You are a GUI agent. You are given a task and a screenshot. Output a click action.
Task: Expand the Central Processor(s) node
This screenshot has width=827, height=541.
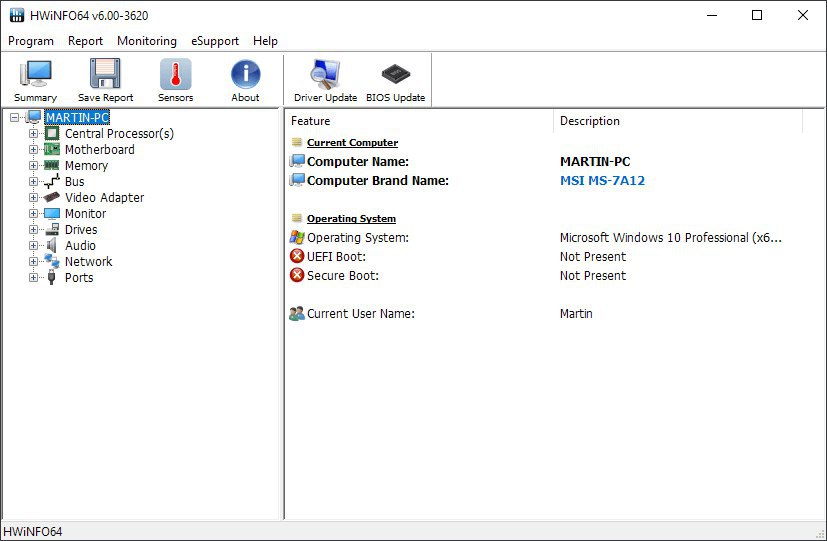pos(33,133)
